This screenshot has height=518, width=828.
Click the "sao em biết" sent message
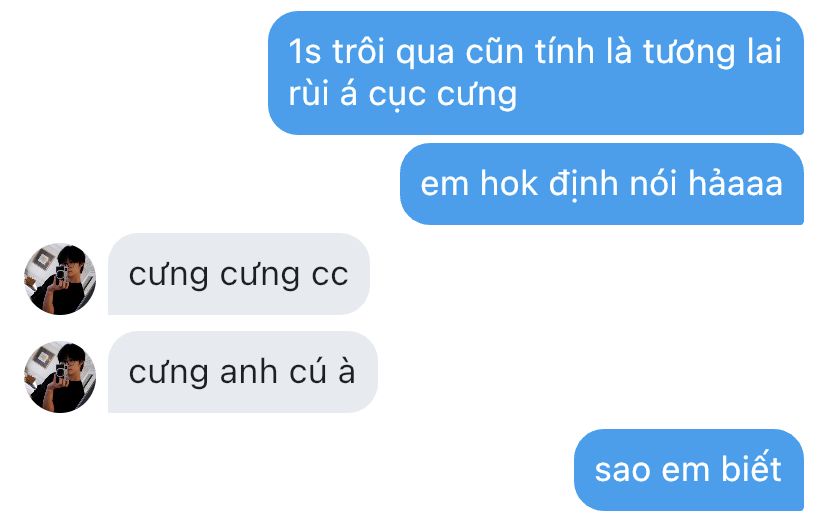pyautogui.click(x=689, y=470)
